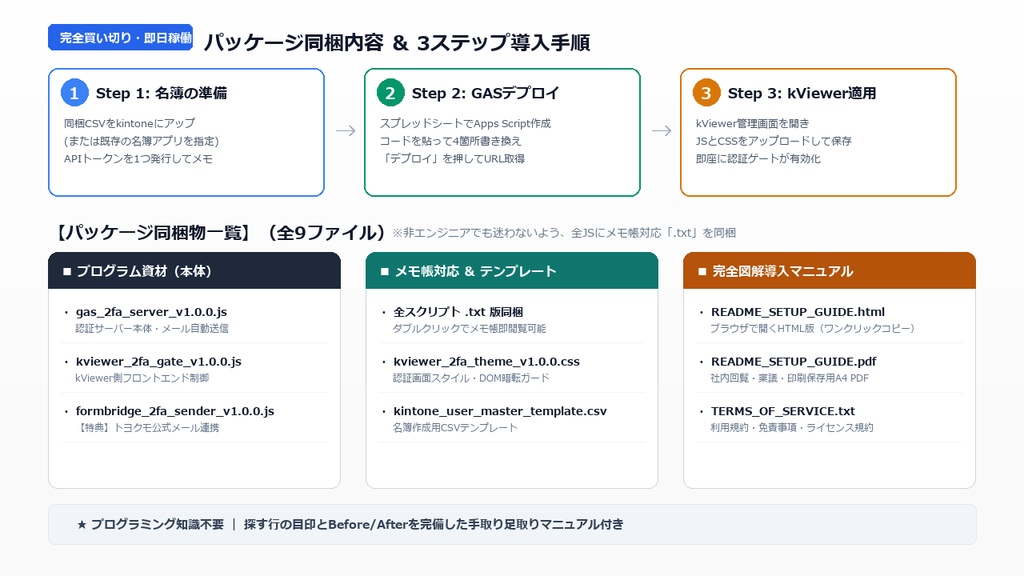Select the heading 【パッケージ同梱物一覧】（全9ファイル）
Screen dimensions: 1024x576
pos(219,232)
